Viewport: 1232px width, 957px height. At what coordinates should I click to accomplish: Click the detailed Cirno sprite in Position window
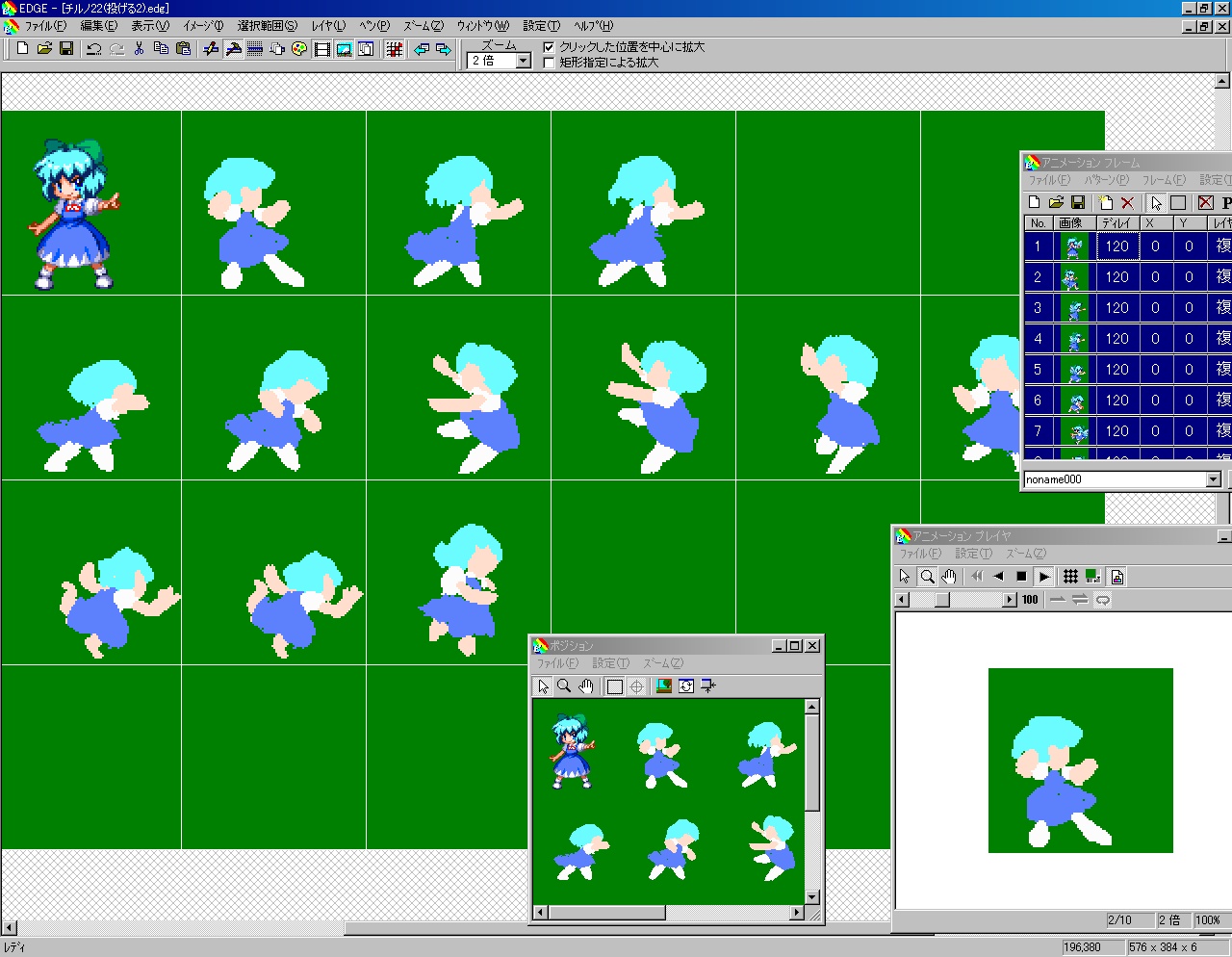pos(572,752)
